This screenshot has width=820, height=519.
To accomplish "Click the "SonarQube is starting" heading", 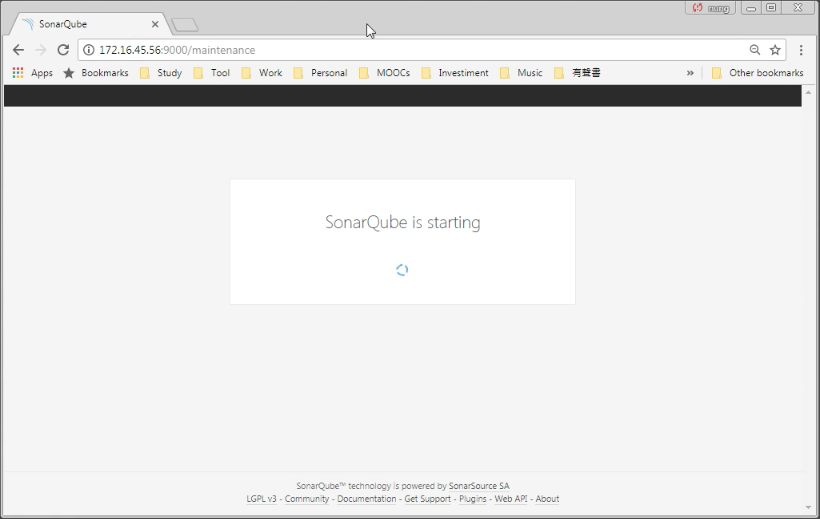I will point(403,222).
